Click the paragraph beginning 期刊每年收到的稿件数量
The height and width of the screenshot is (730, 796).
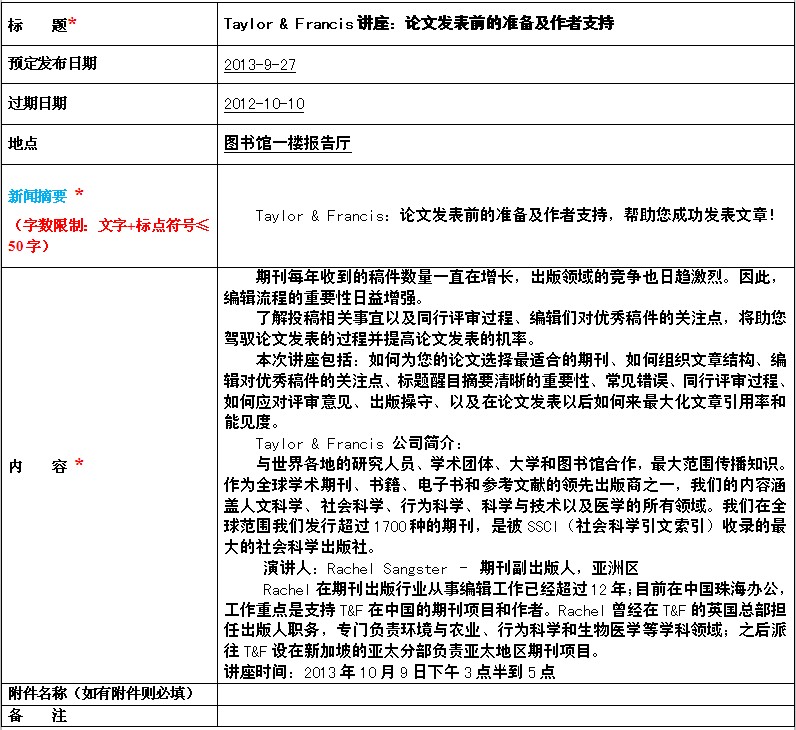(502, 287)
